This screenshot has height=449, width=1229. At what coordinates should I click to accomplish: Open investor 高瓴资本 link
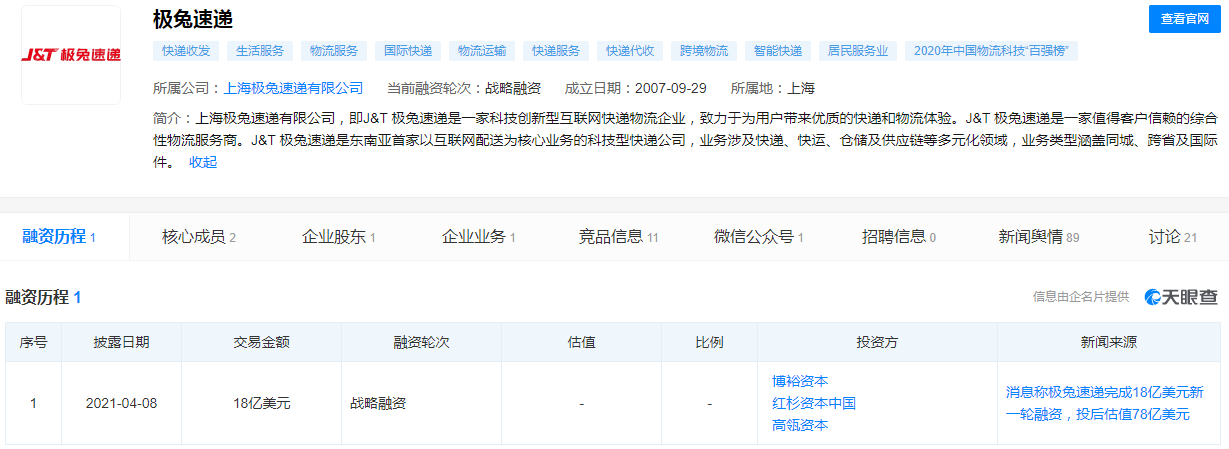[x=800, y=425]
